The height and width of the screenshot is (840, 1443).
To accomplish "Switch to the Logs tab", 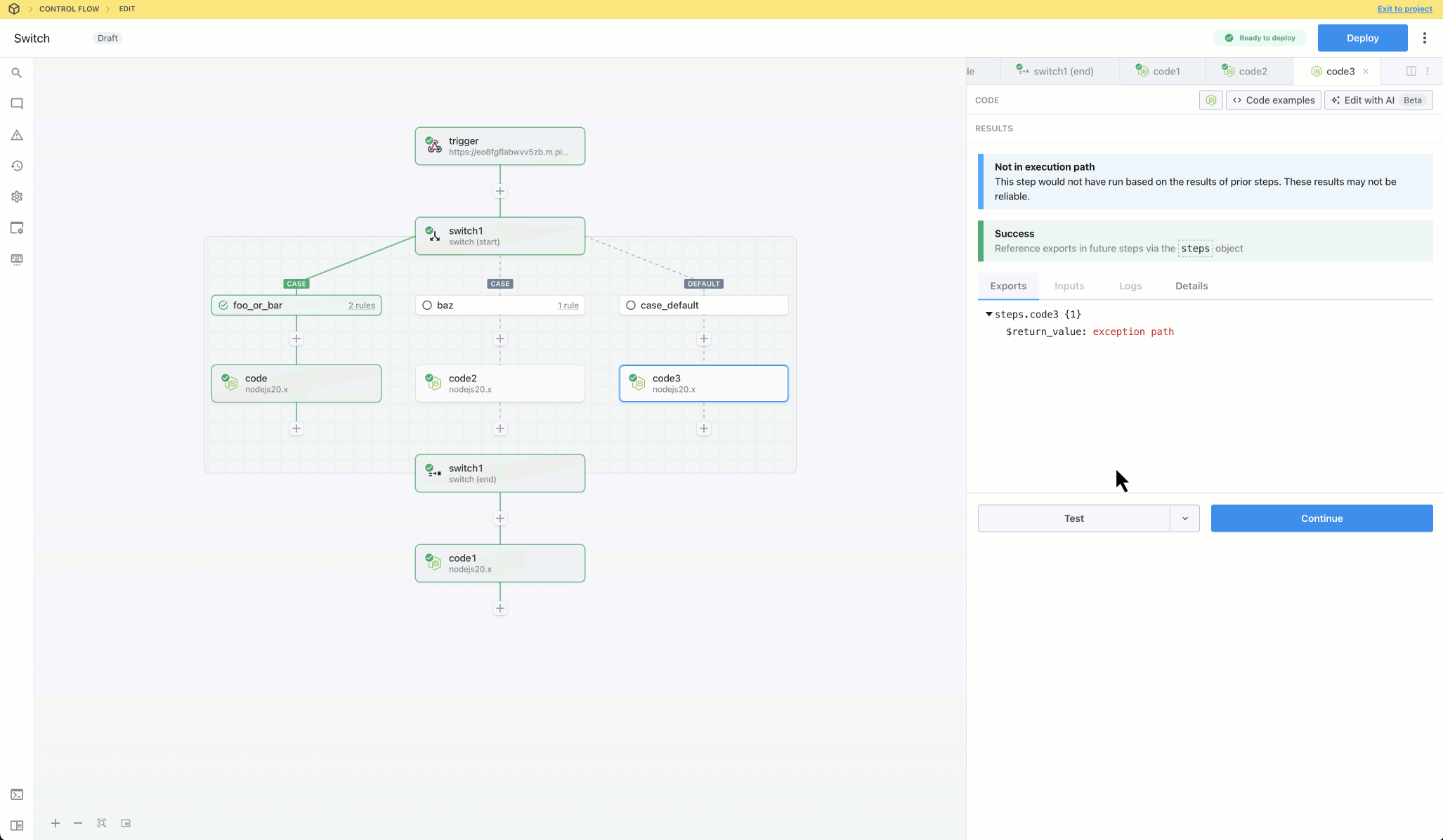I will pyautogui.click(x=1130, y=286).
